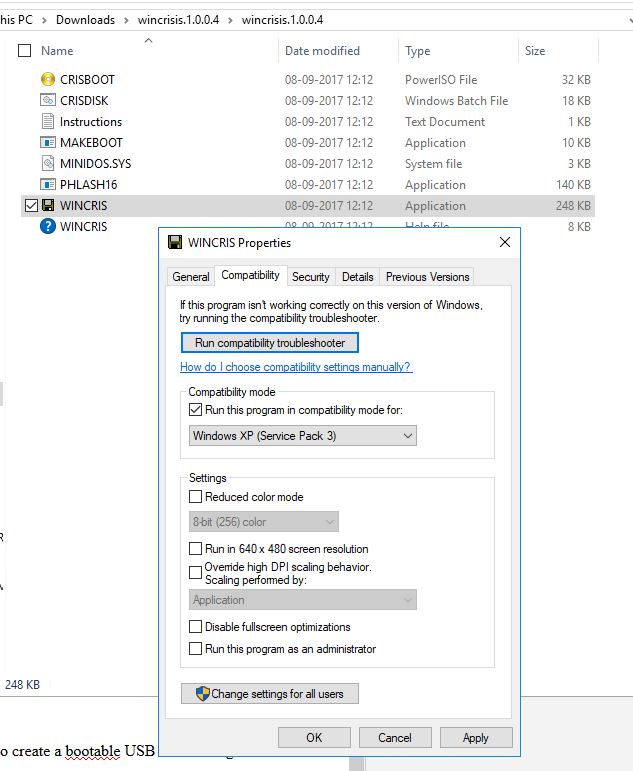Open the 8-bit (256) color dropdown
Viewport: 633px width, 771px height.
[264, 522]
